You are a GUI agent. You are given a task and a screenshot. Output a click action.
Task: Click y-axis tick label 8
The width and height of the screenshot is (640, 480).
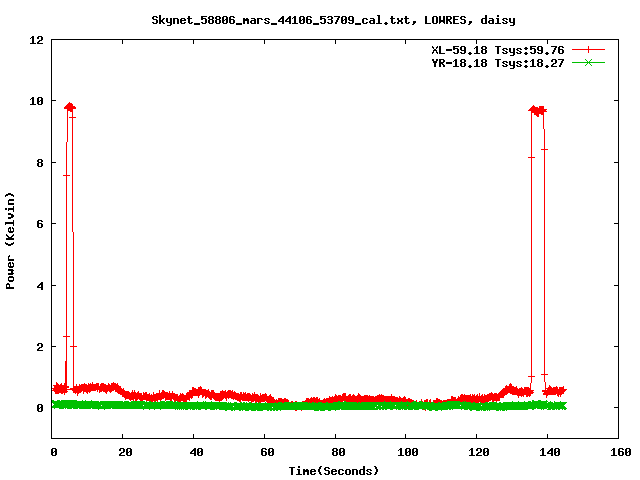[40, 163]
